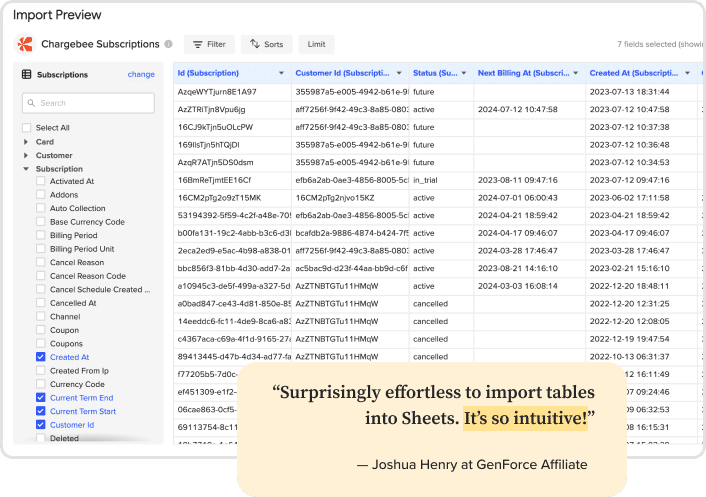
Task: Select next billing cell 2024-07-12 10:47:58
Action: pyautogui.click(x=530, y=109)
